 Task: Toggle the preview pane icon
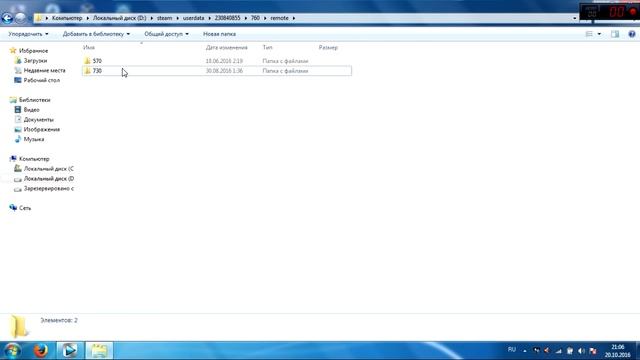[615, 34]
